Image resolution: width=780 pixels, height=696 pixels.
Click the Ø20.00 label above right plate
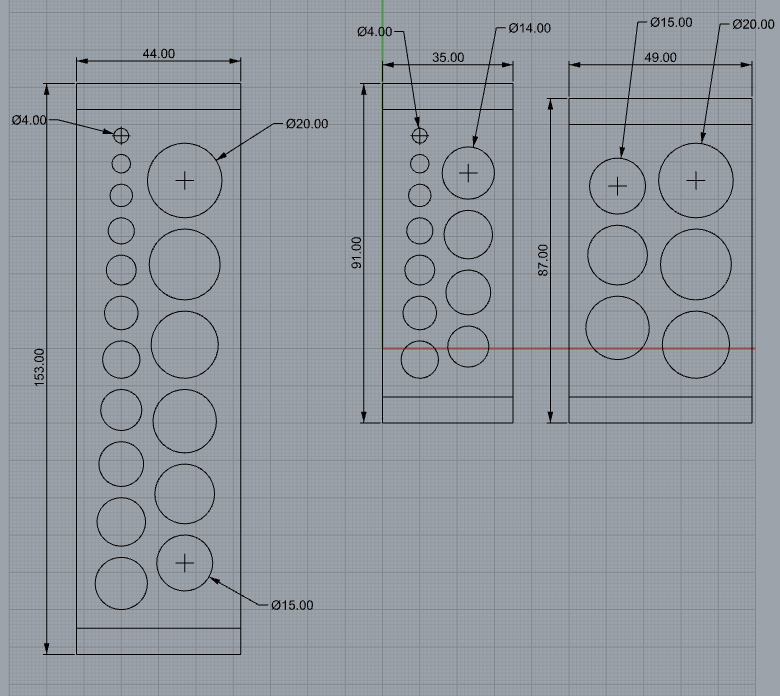(754, 23)
